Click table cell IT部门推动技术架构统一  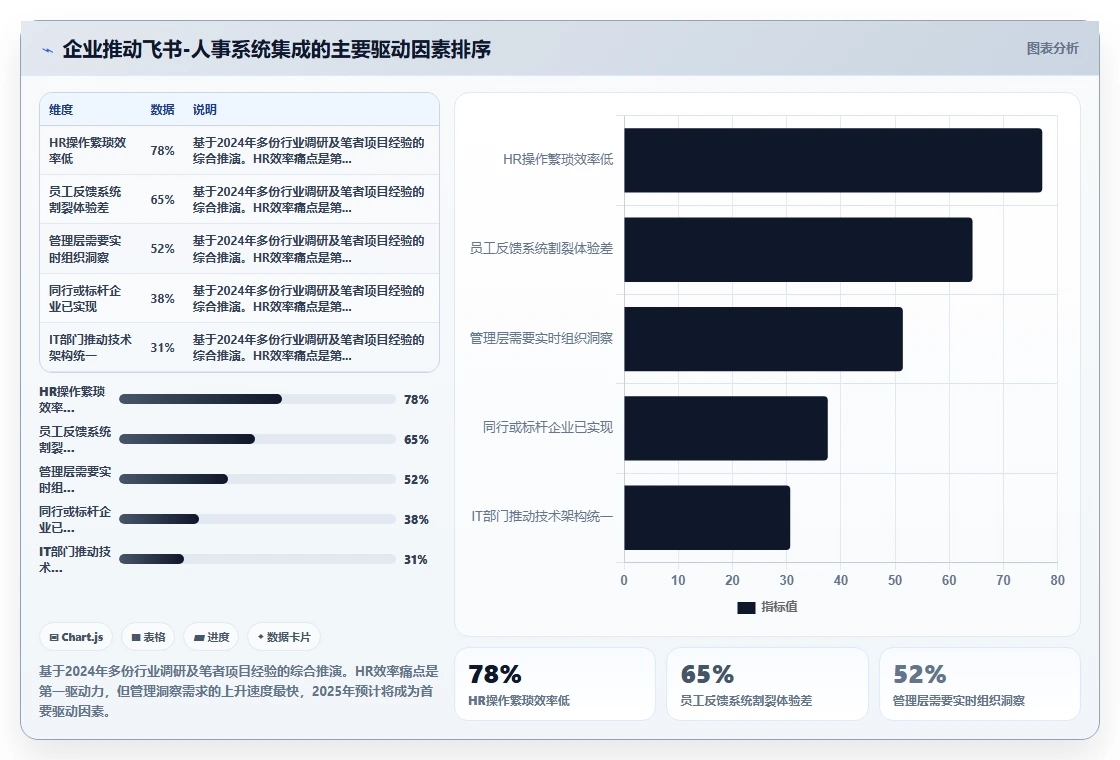(90, 348)
